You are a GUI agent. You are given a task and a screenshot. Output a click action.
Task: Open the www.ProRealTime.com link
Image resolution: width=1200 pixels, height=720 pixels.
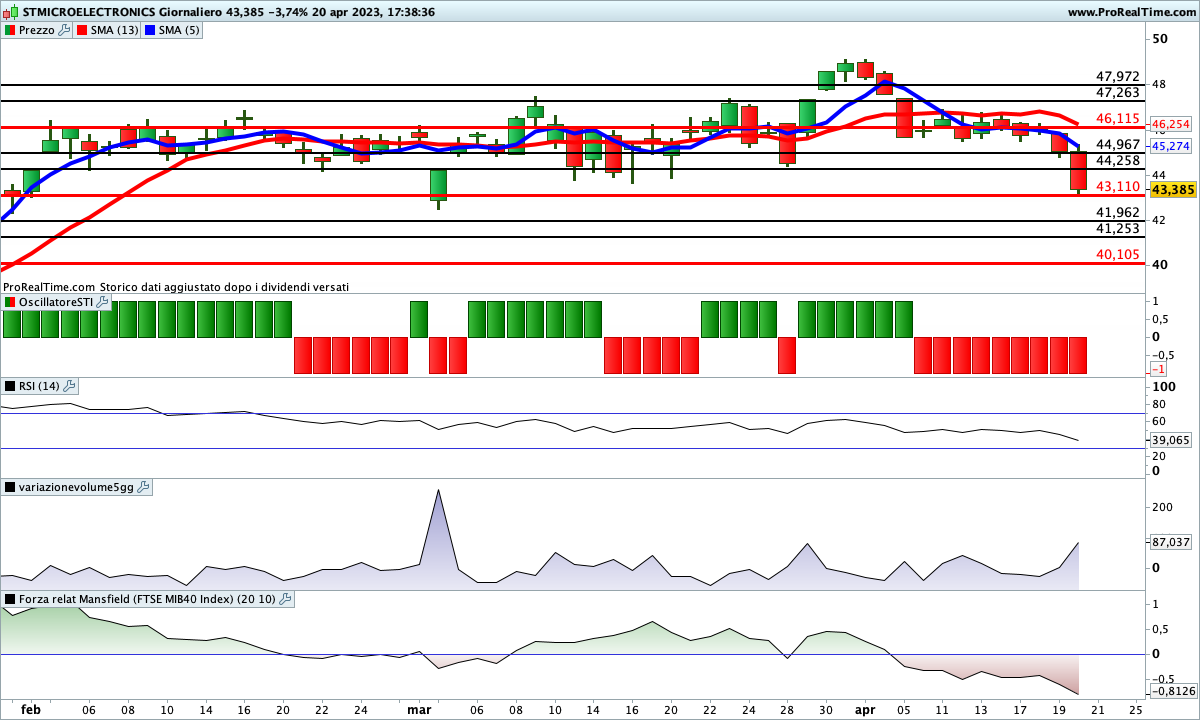point(1131,12)
